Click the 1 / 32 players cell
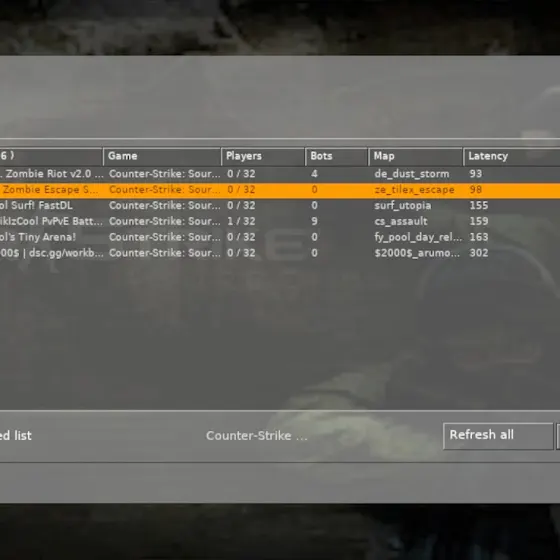 [x=241, y=221]
